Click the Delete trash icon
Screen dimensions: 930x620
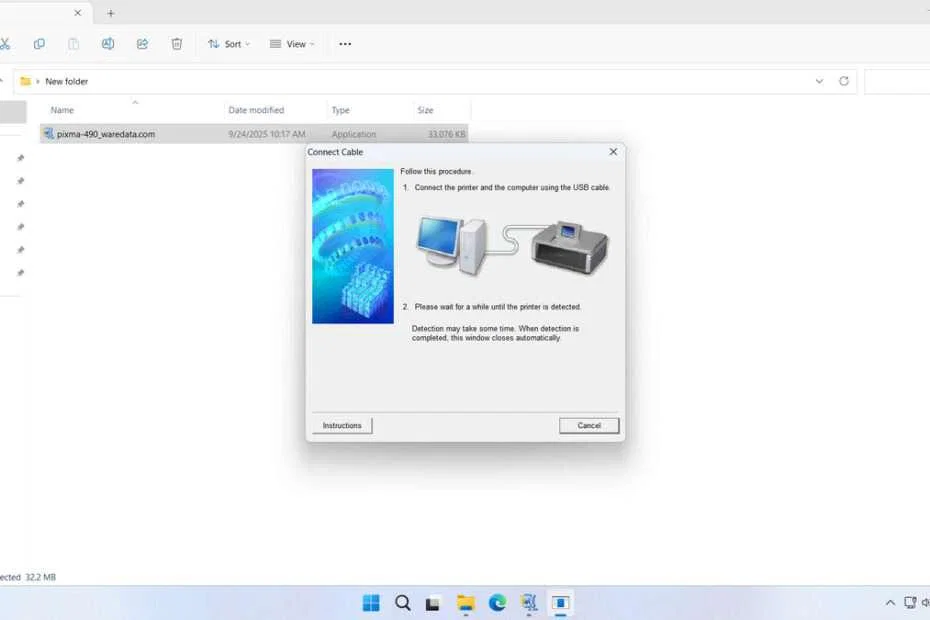[x=176, y=44]
